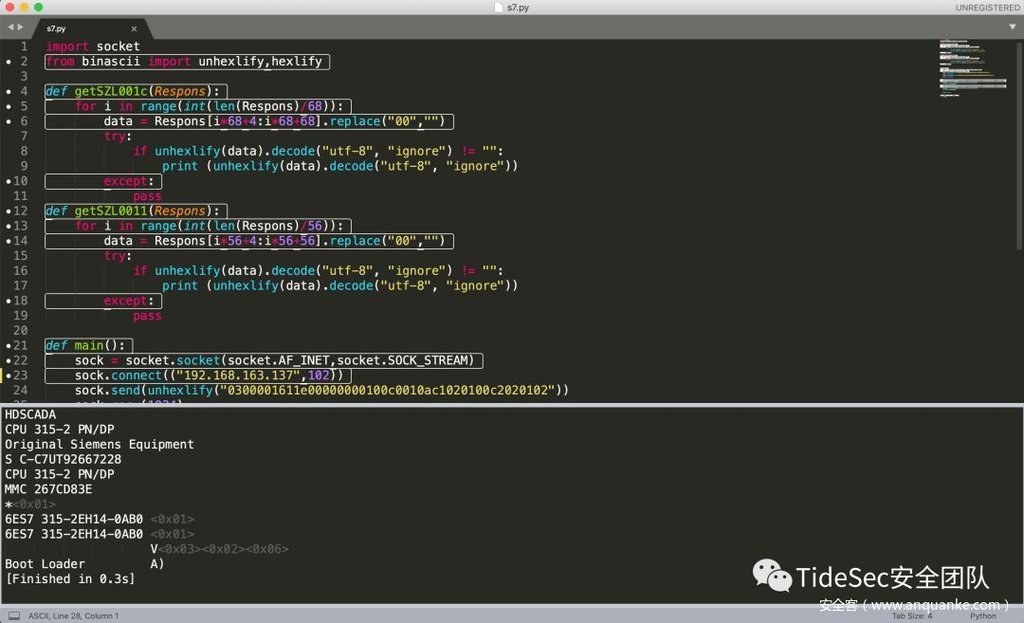Click 'range(int(len(Respons)/68)):' on line 5
This screenshot has height=623, width=1024.
[x=242, y=106]
